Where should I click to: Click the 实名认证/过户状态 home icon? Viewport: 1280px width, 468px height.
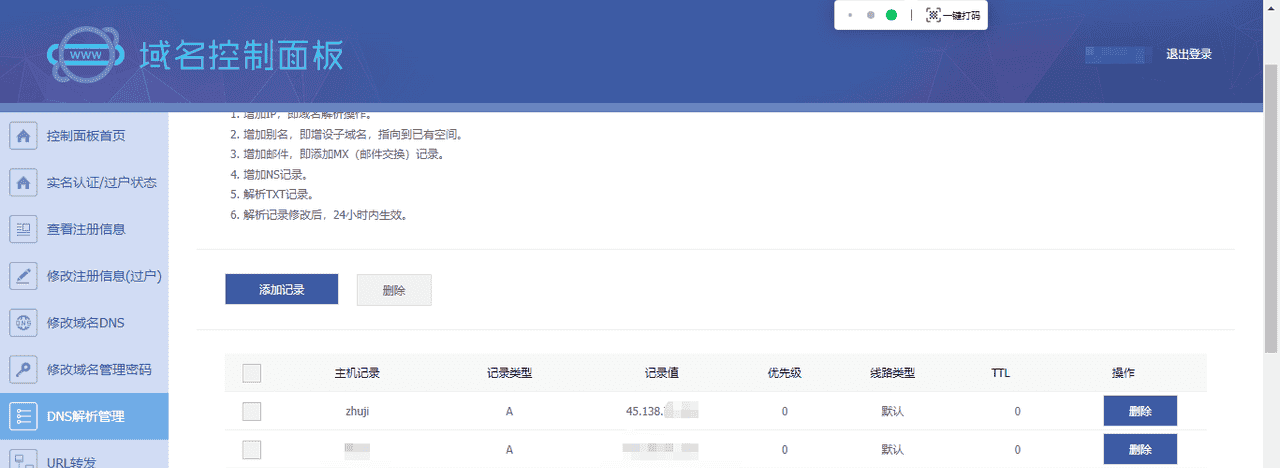point(23,183)
